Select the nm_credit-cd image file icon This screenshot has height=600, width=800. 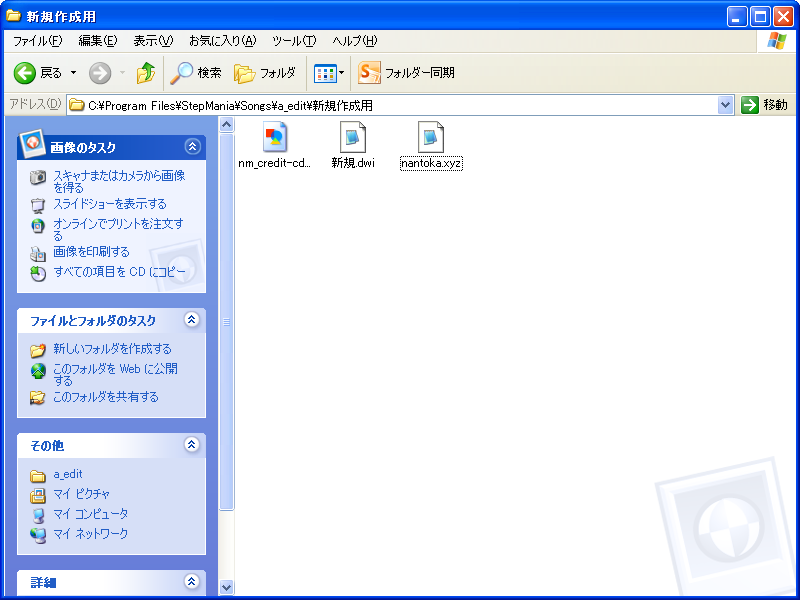(x=275, y=137)
